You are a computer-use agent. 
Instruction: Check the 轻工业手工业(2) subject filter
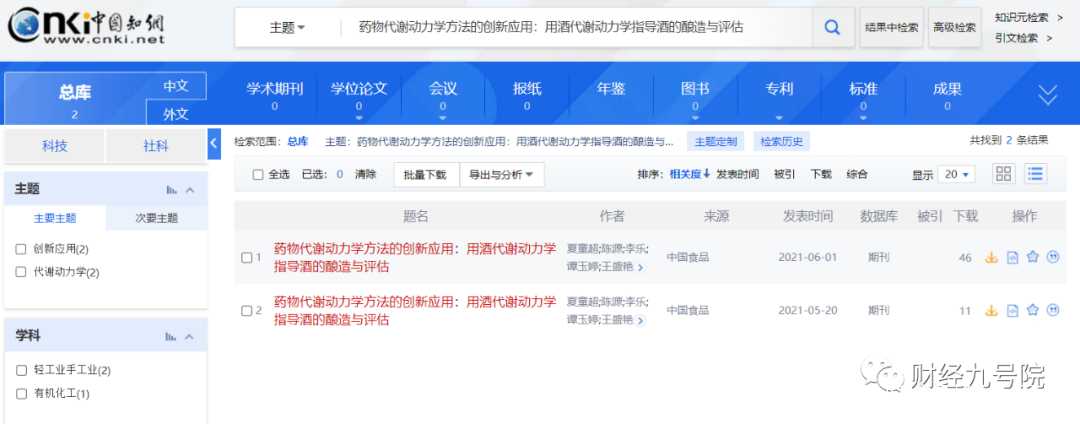pos(21,370)
